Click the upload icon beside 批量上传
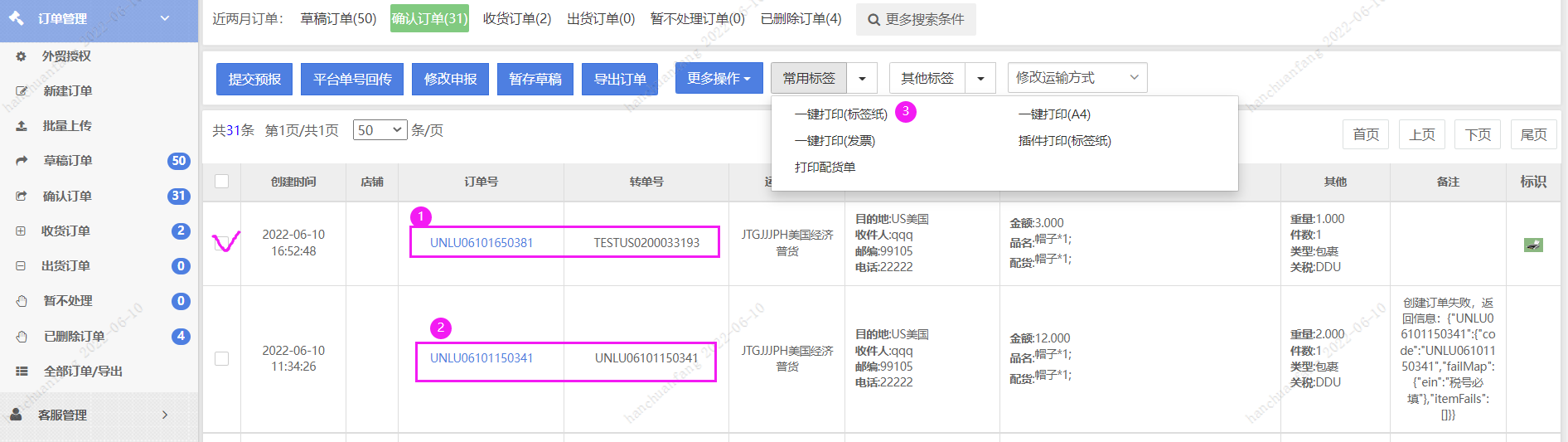The image size is (1568, 442). pos(22,126)
